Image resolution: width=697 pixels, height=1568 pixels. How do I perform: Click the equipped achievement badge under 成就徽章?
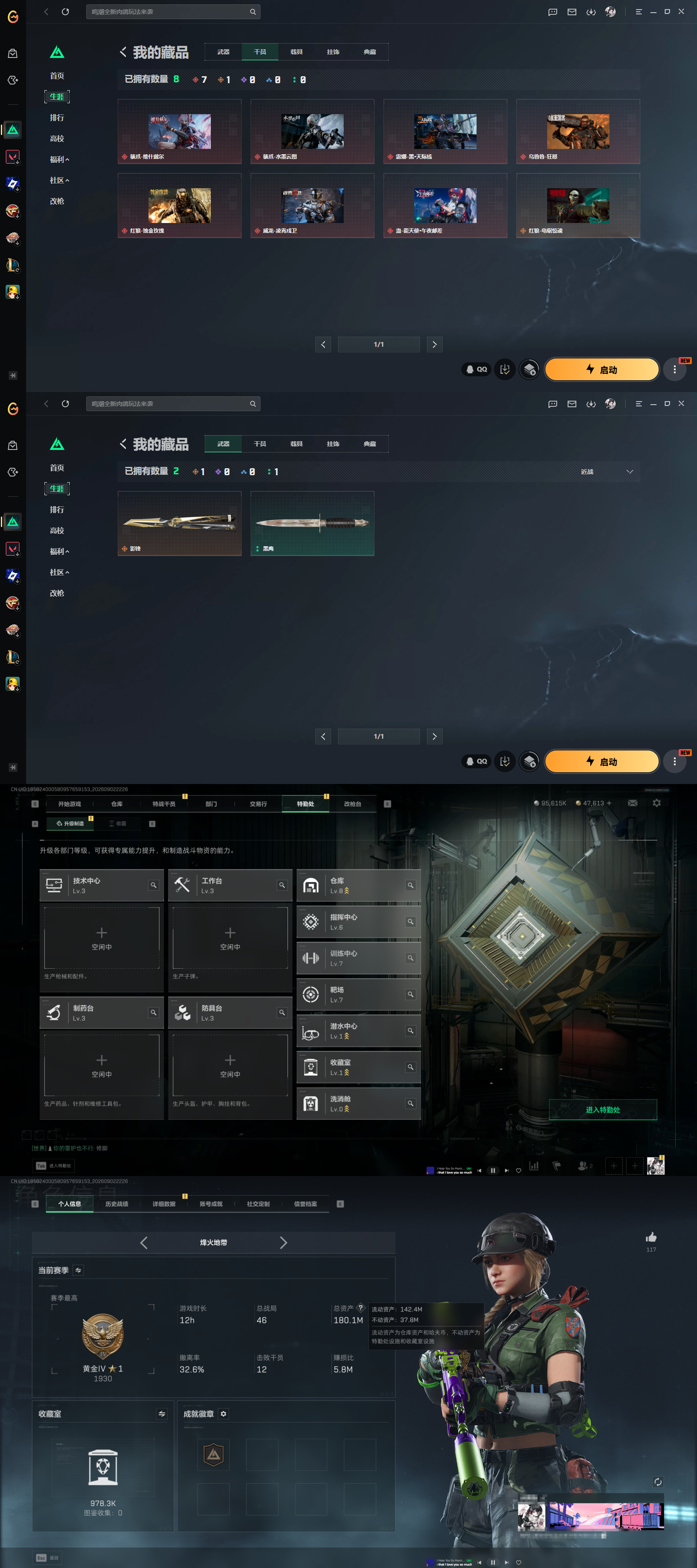pos(213,1455)
